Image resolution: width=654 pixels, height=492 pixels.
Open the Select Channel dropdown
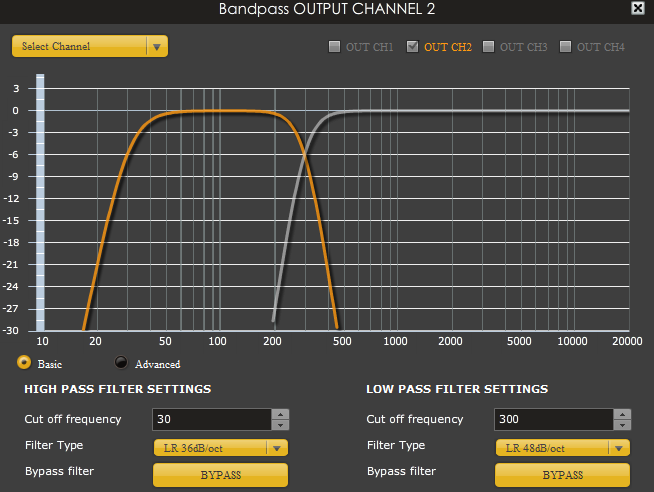(x=90, y=46)
